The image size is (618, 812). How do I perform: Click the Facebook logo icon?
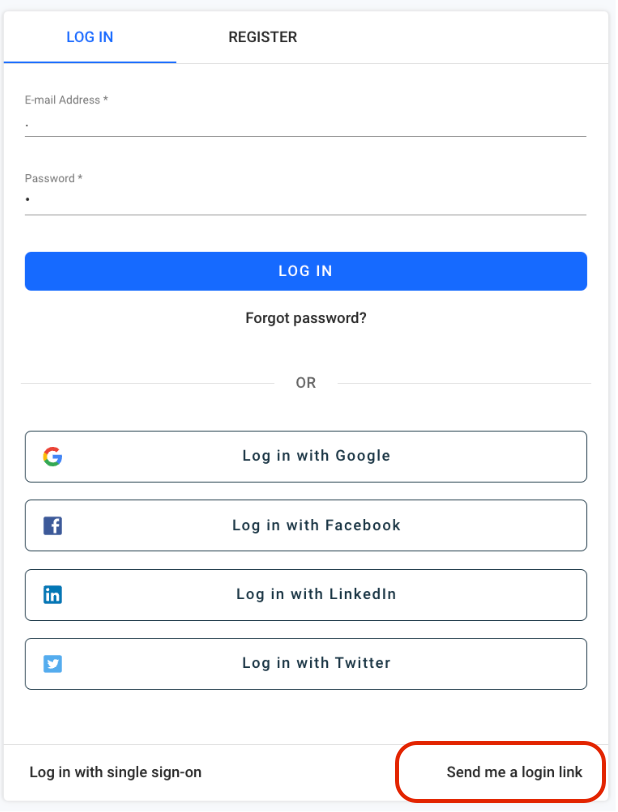[x=52, y=526]
